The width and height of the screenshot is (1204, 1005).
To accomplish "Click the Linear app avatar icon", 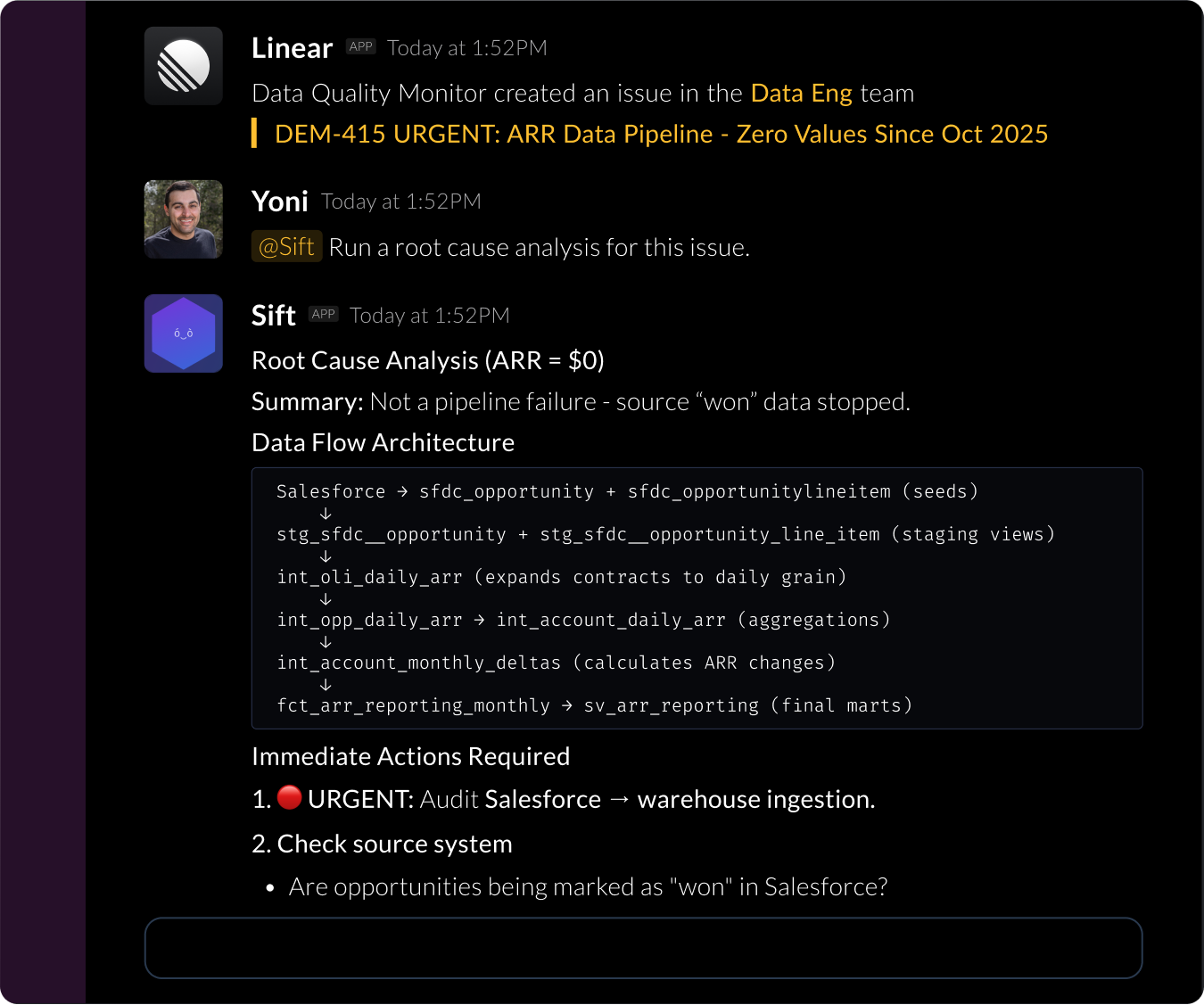I will coord(184,66).
